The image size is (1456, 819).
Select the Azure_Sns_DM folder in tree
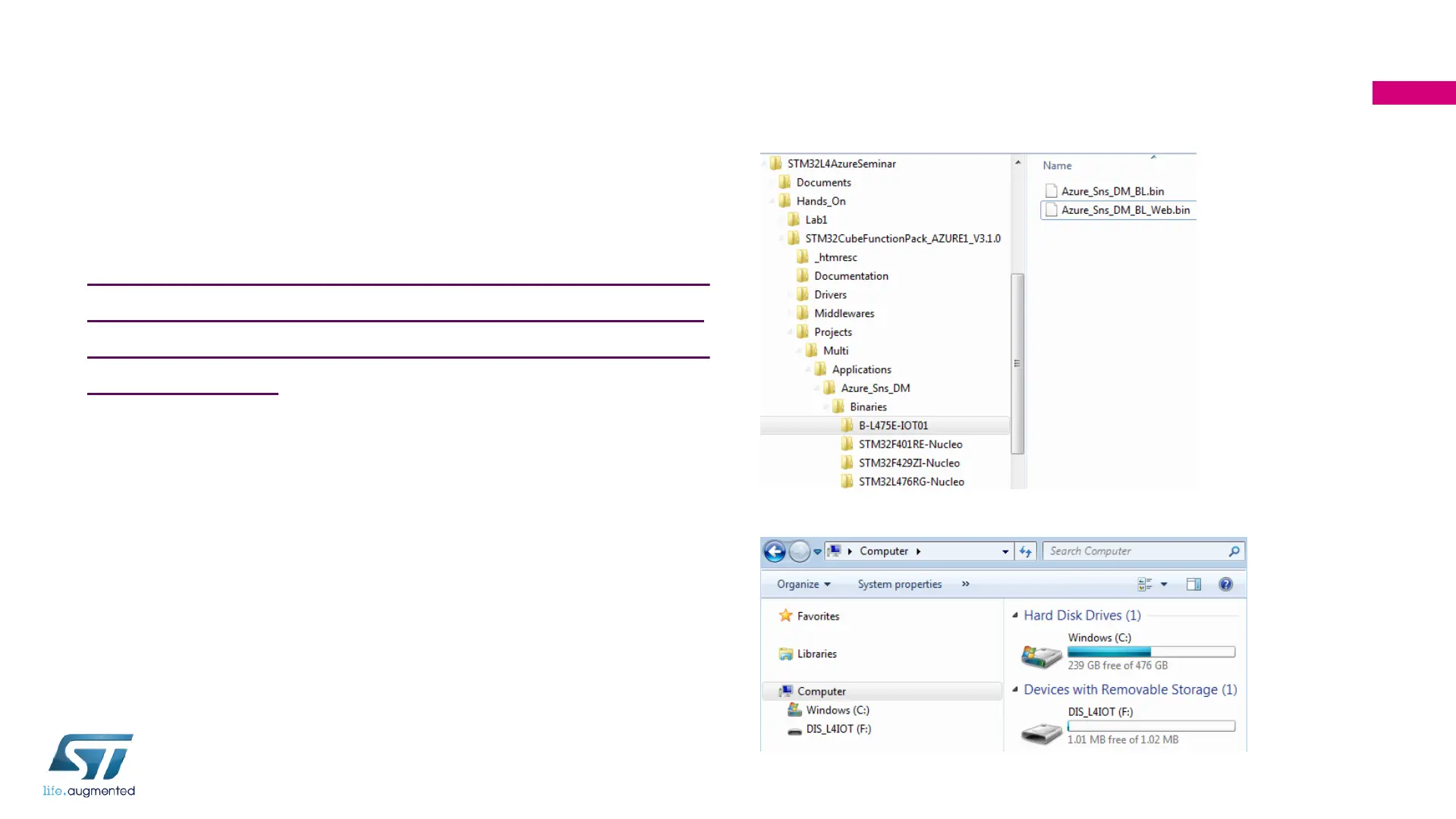(876, 388)
